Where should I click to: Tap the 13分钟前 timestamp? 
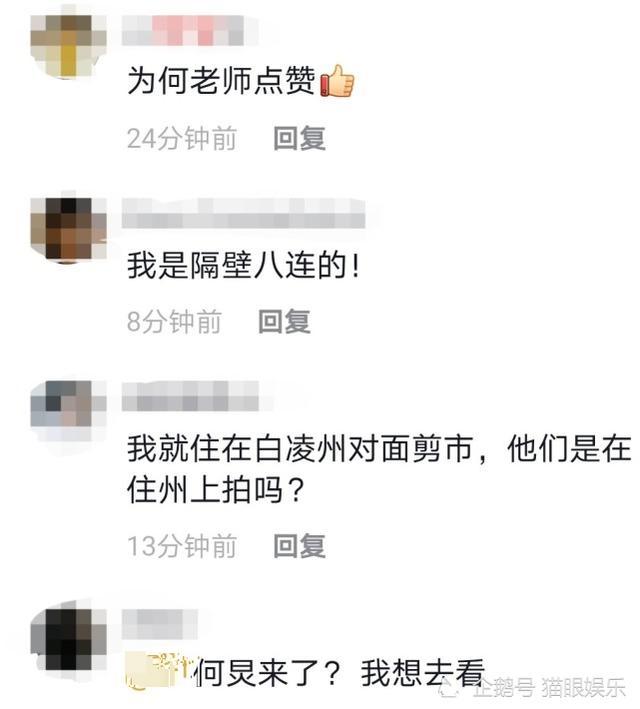pyautogui.click(x=182, y=546)
